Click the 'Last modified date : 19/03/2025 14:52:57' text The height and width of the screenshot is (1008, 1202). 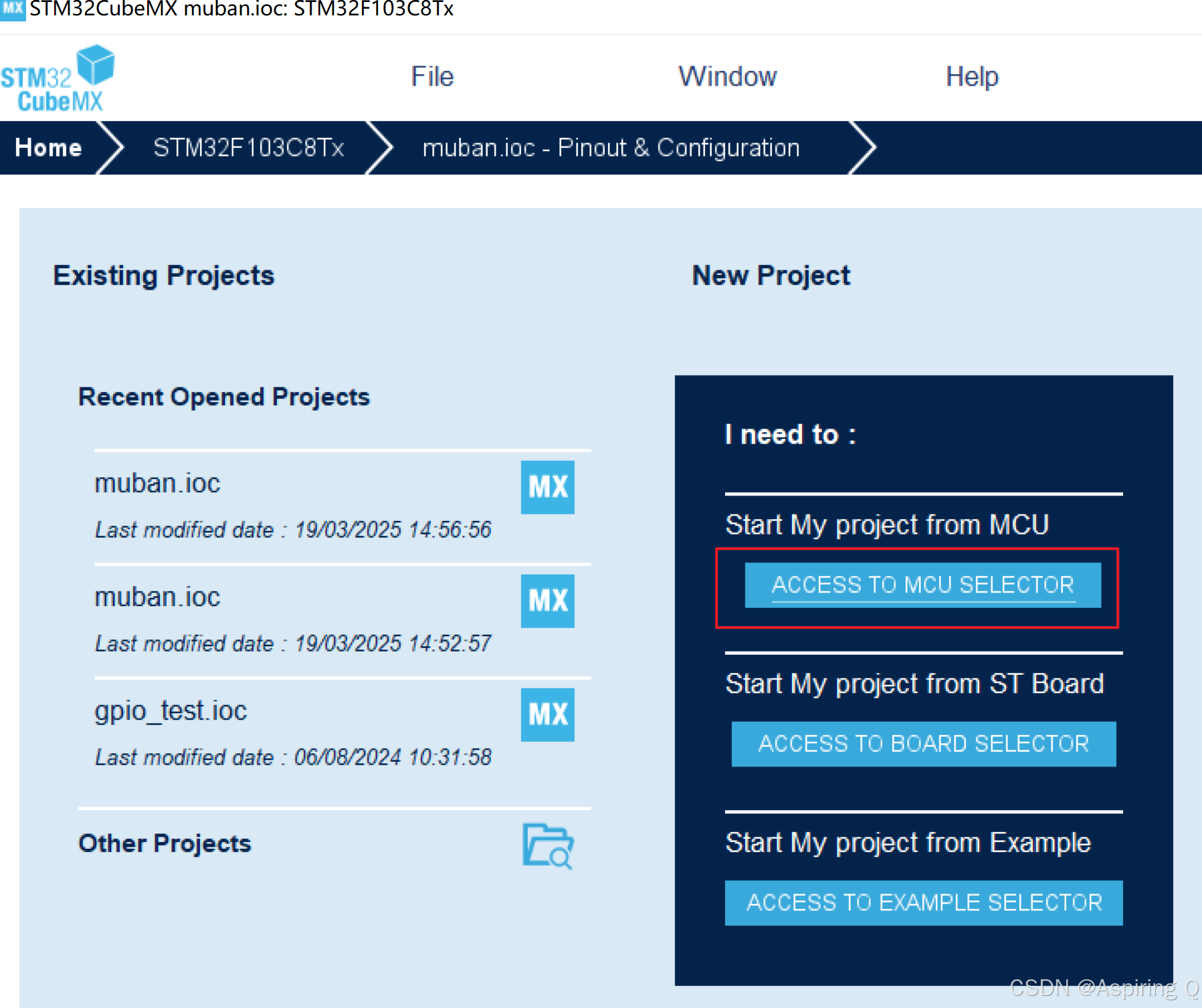pyautogui.click(x=293, y=643)
